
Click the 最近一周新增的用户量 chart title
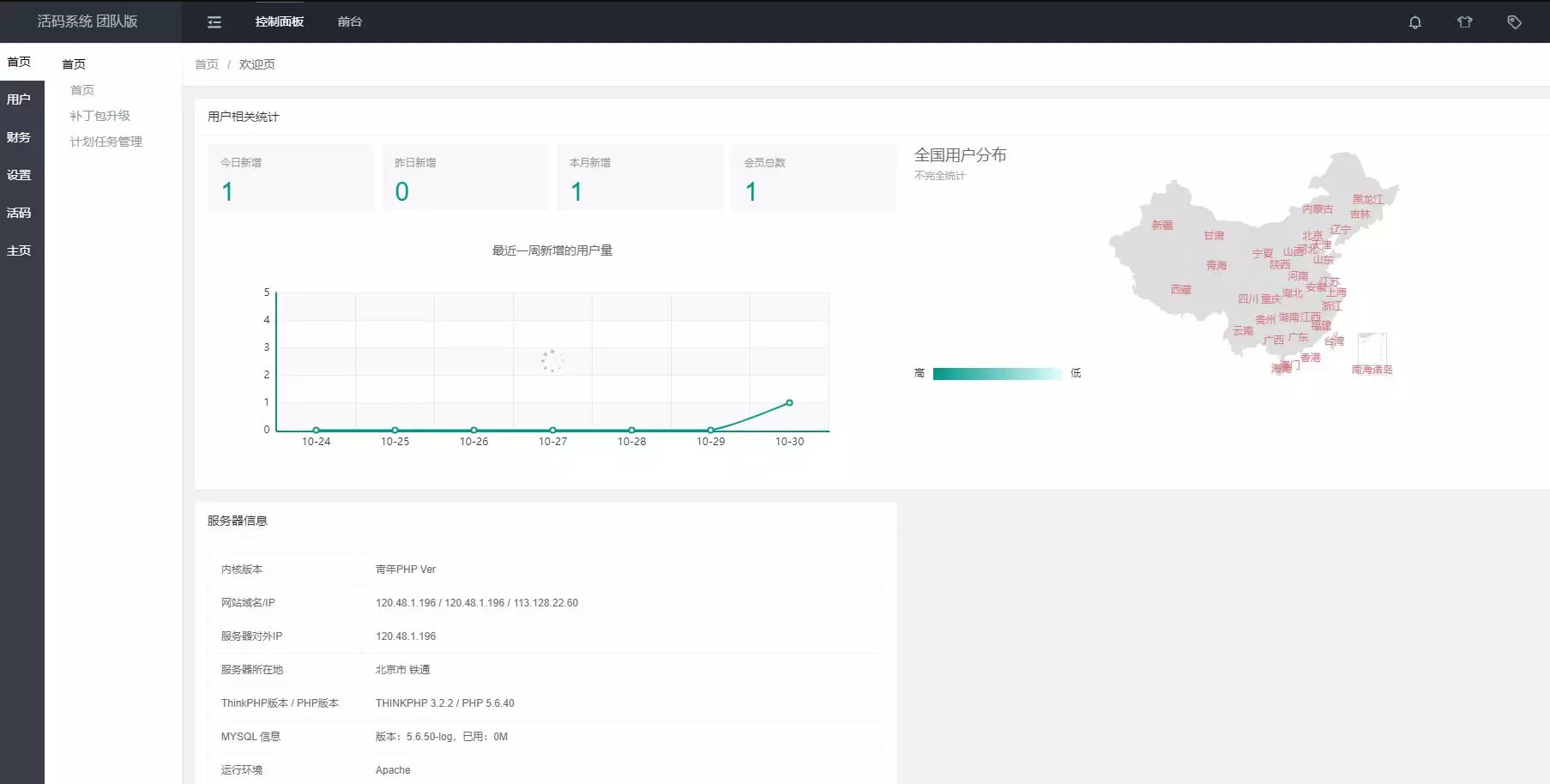pos(552,250)
